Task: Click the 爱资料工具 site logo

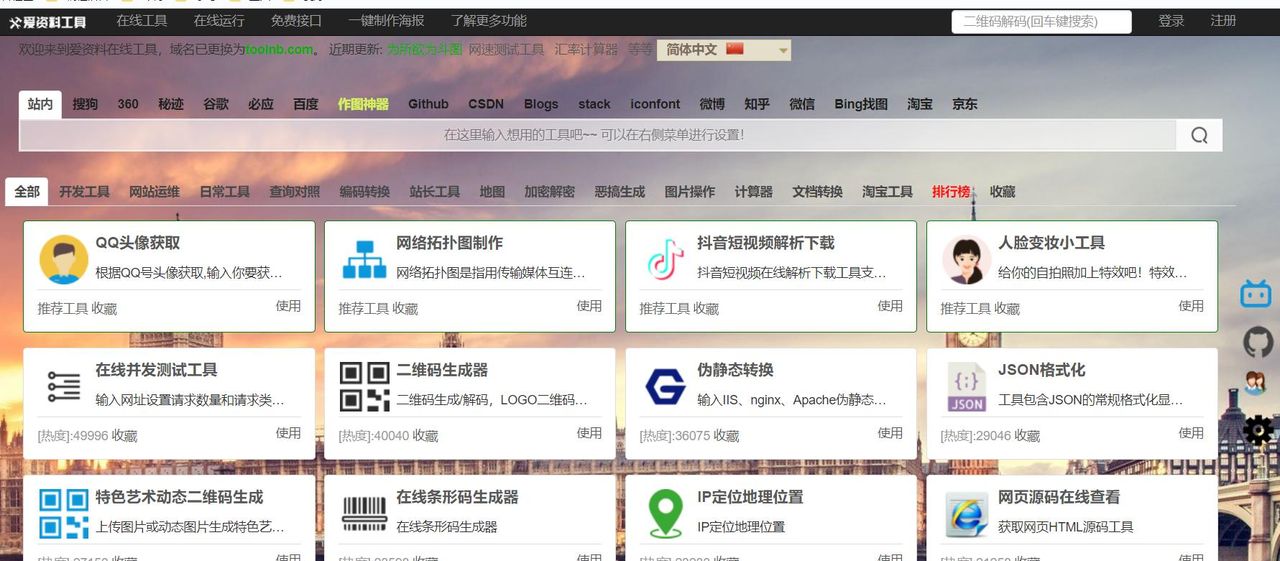Action: 48,21
